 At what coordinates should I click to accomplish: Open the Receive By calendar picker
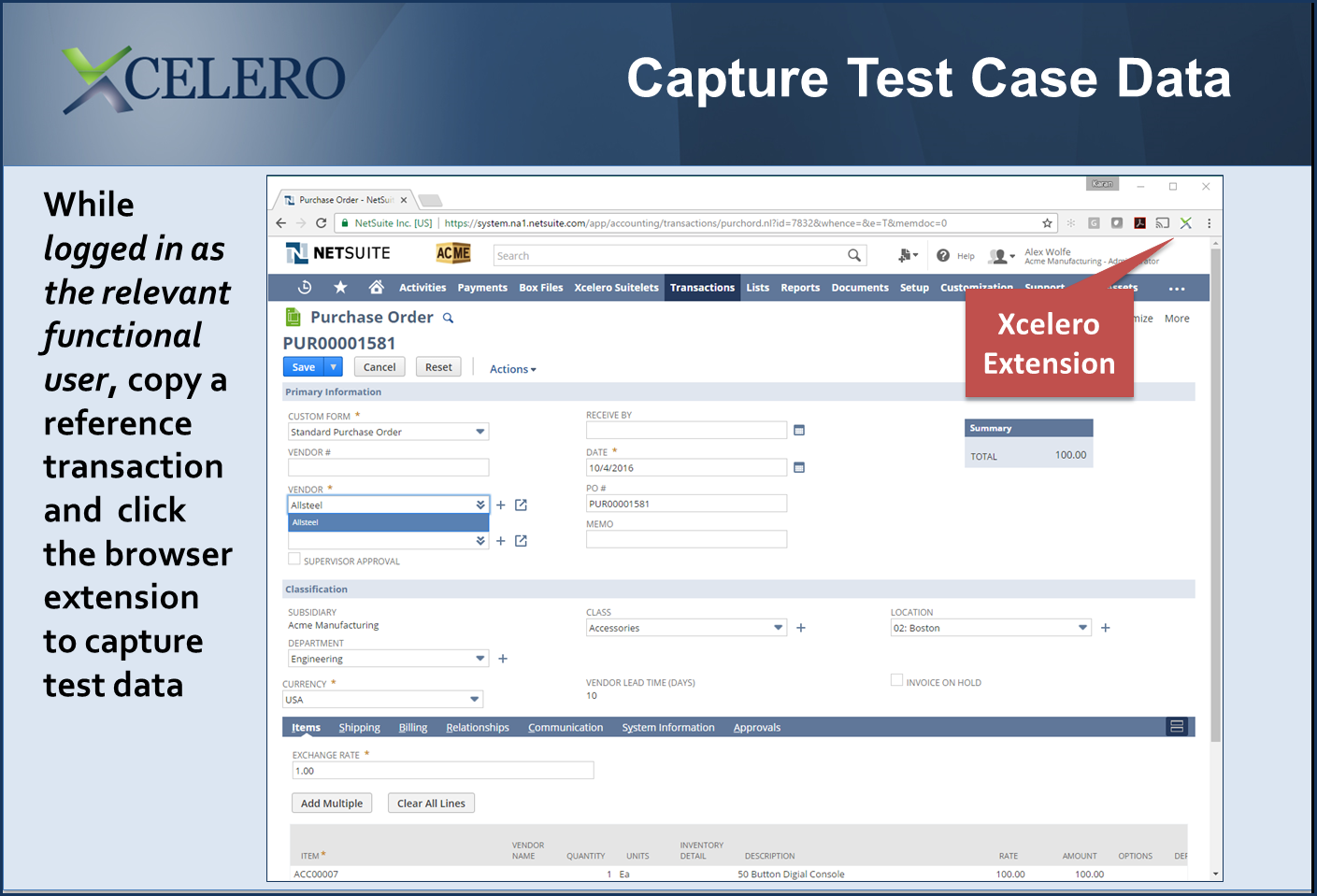tap(799, 431)
